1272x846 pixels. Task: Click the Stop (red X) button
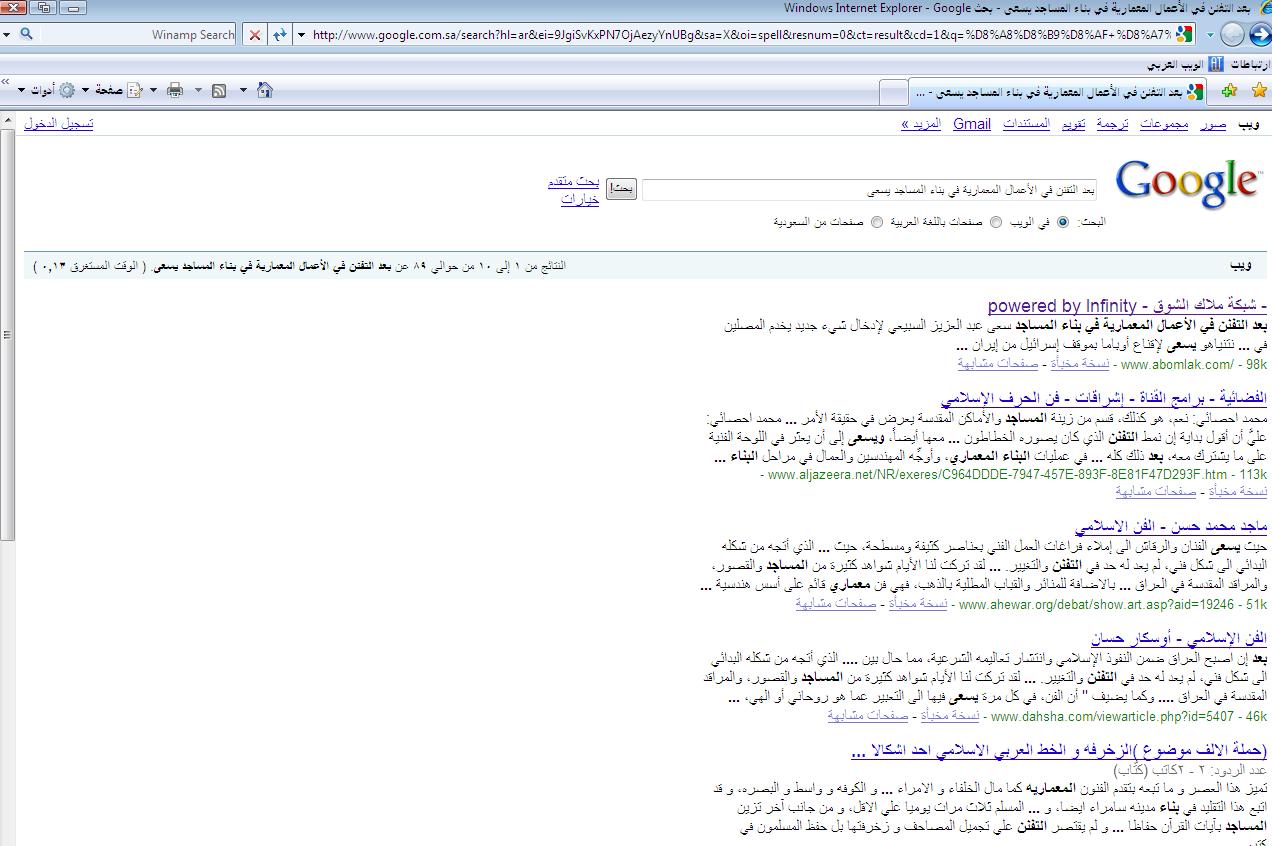[255, 34]
